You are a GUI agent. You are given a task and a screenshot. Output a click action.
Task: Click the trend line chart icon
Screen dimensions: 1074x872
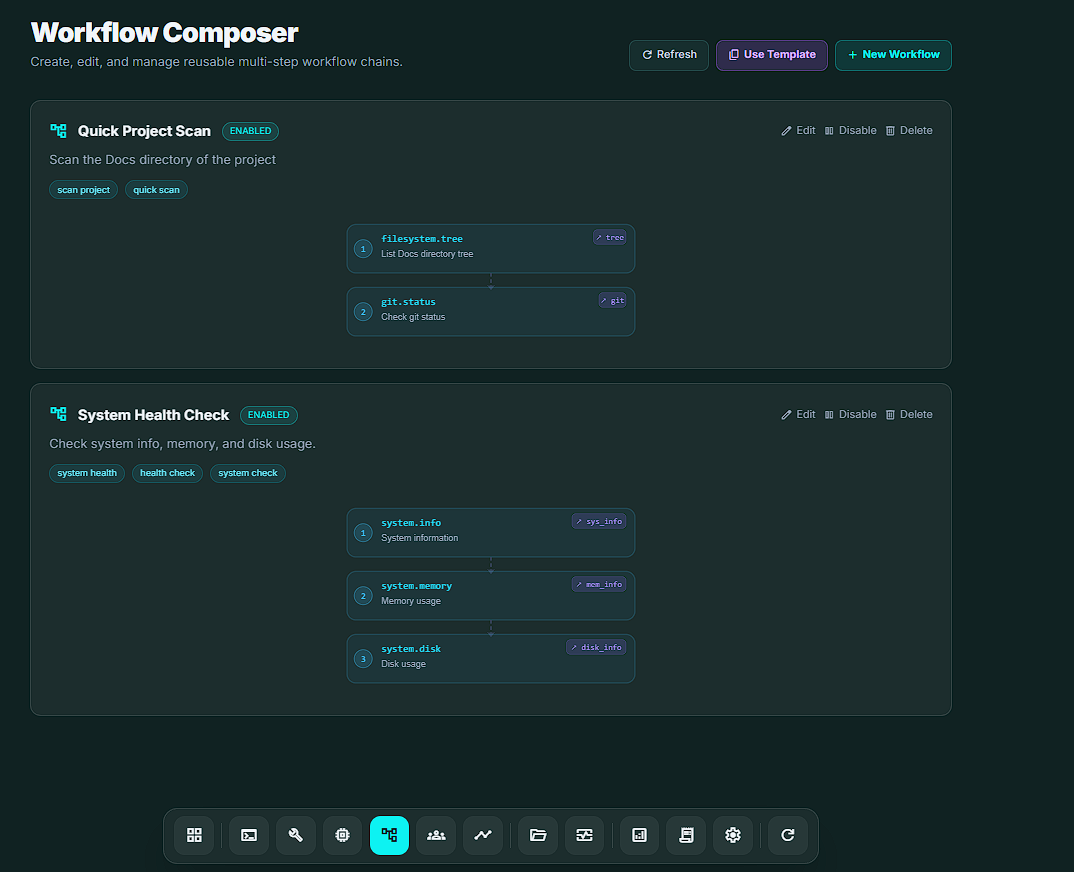[x=483, y=835]
